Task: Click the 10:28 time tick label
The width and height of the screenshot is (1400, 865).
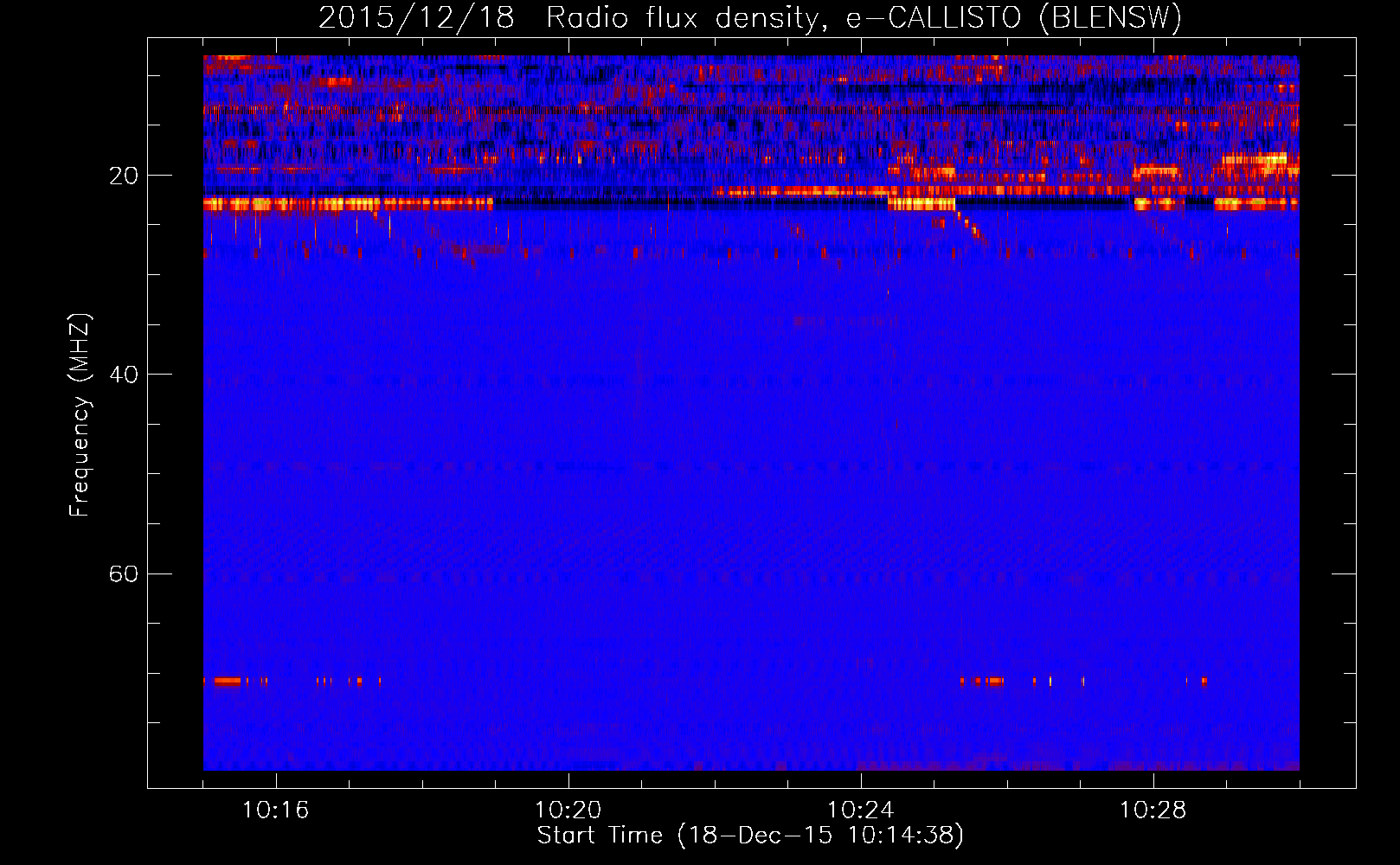Action: 1153,810
